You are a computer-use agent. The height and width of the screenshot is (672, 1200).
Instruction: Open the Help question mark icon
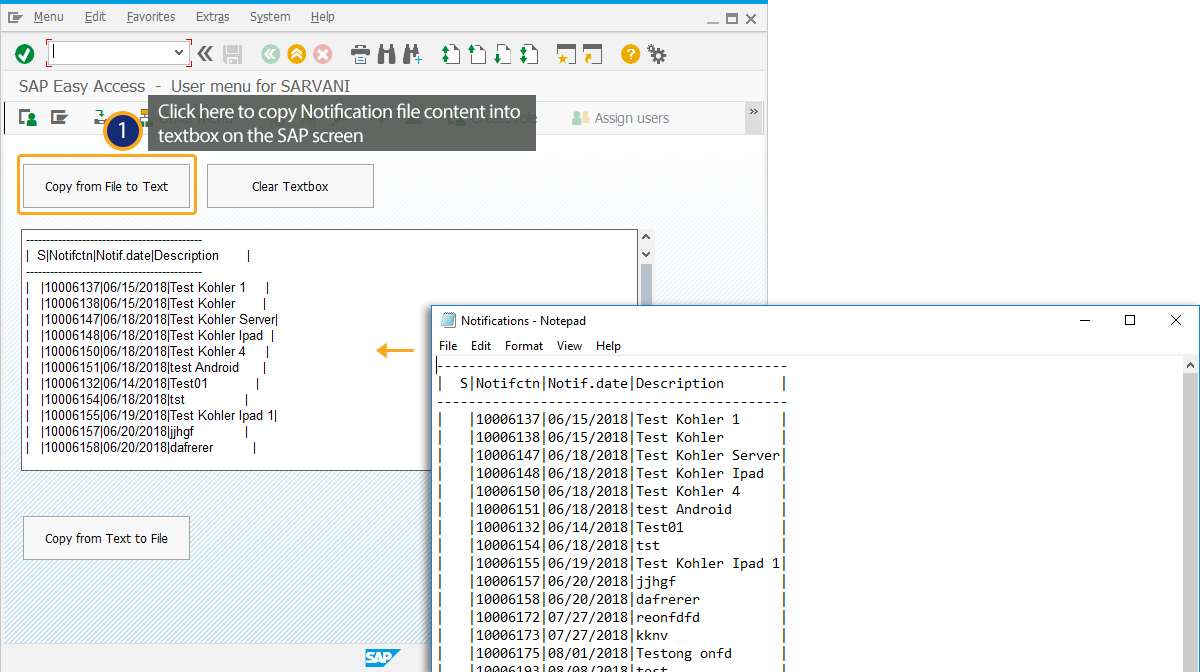(x=630, y=54)
